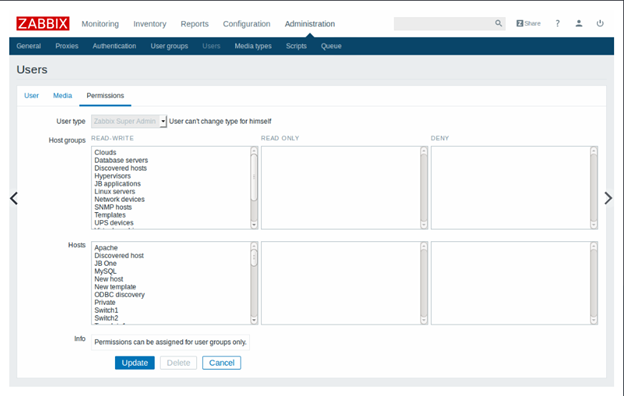The height and width of the screenshot is (396, 624).
Task: Click the ZABBIX logo
Action: pos(43,23)
